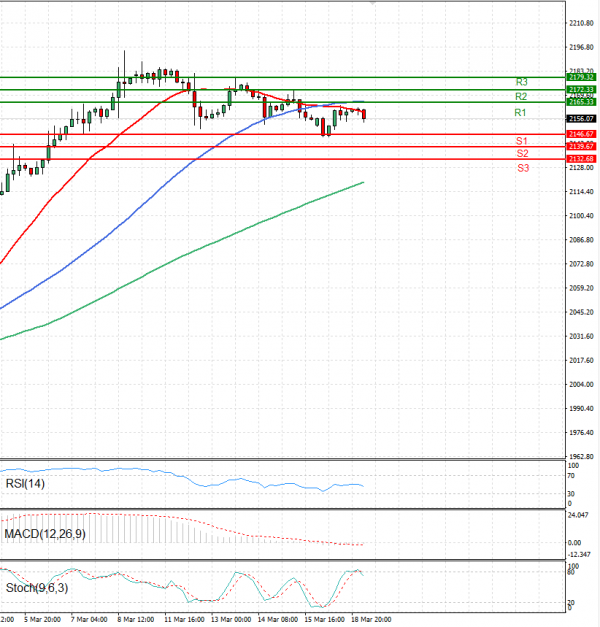This screenshot has height=627, width=600.
Task: Click the 7 Mar 04:00 time label
Action: 89,619
